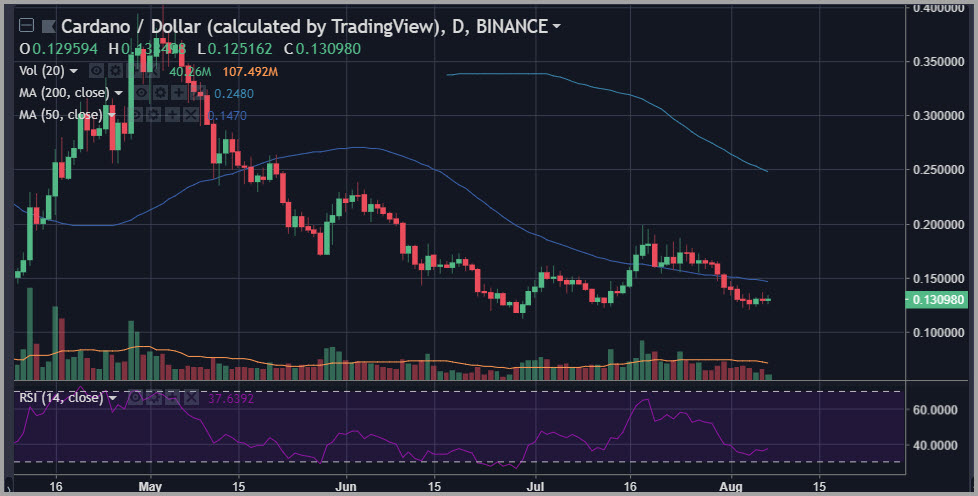This screenshot has width=978, height=496.
Task: Click the 0.250000 price axis label
Action: [939, 170]
